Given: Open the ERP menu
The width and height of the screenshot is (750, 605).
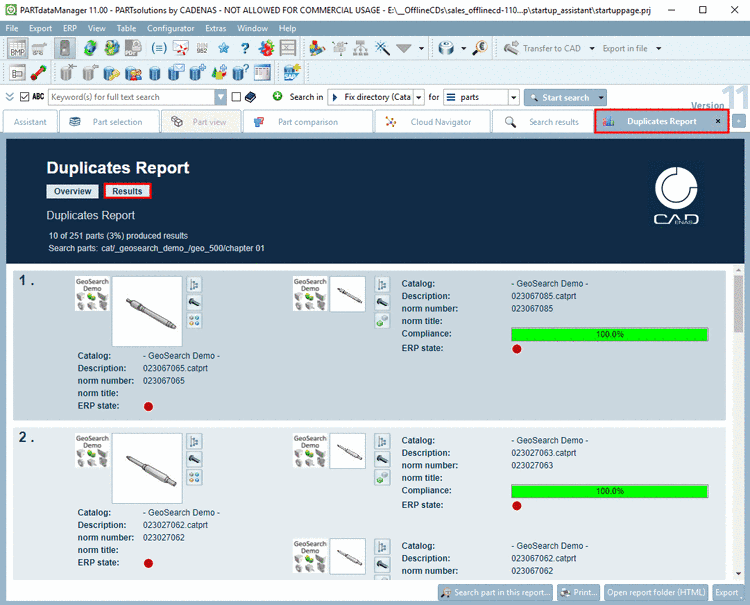Looking at the screenshot, I should click(x=70, y=28).
